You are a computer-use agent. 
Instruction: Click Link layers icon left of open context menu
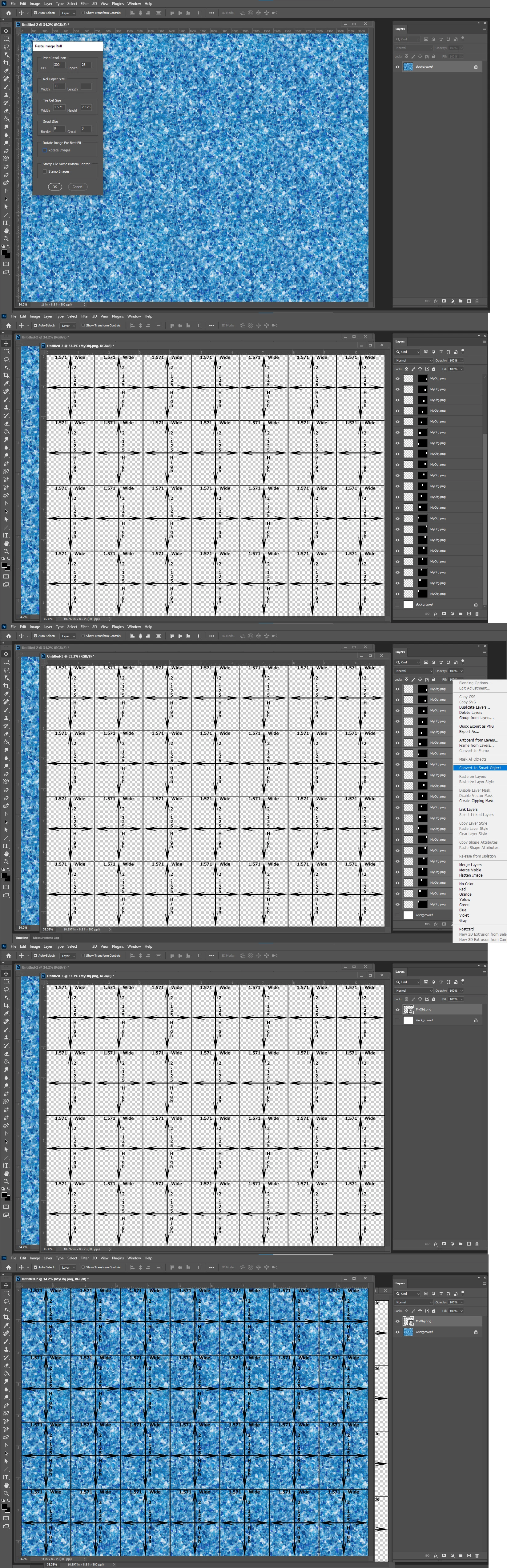pyautogui.click(x=427, y=923)
